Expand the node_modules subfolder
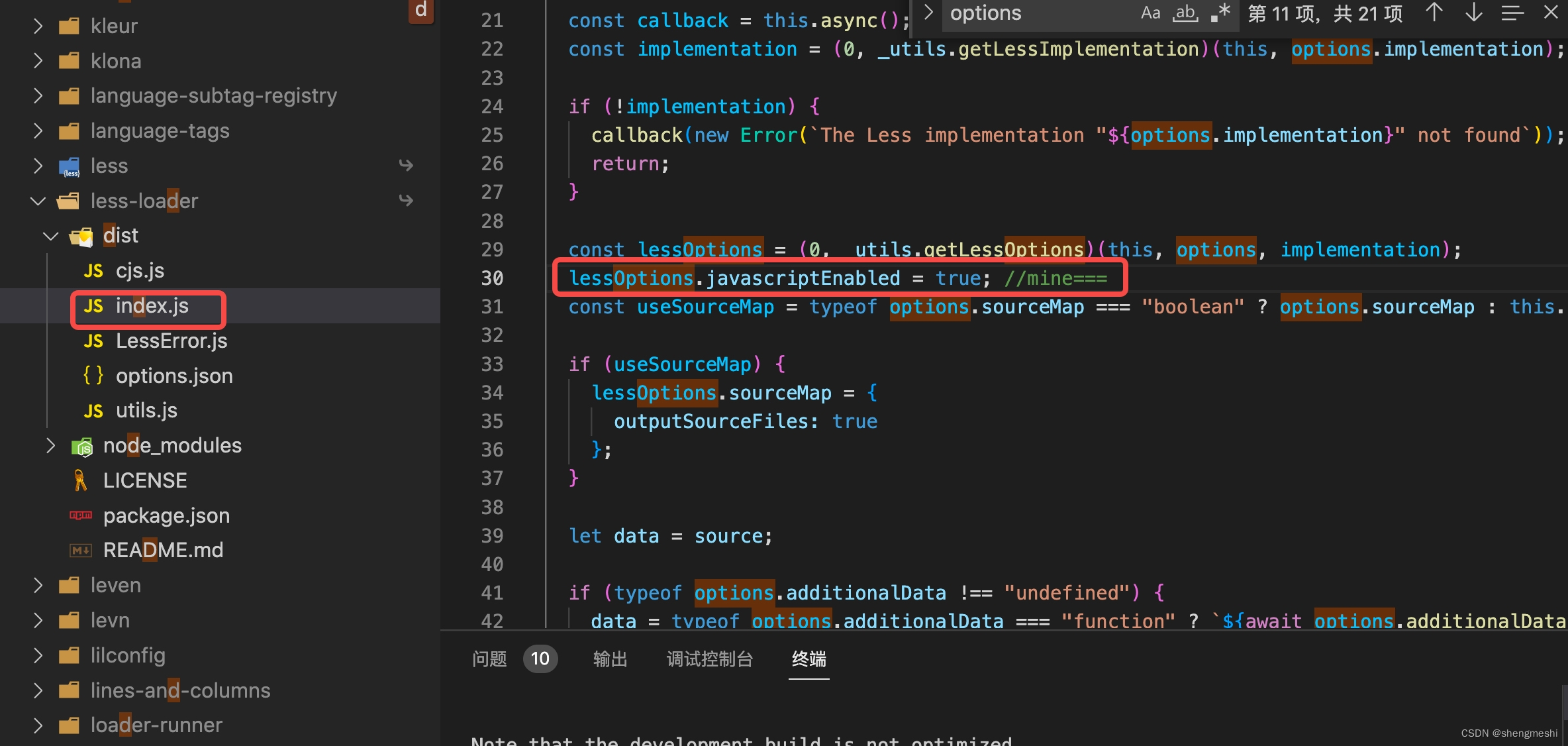 click(50, 446)
